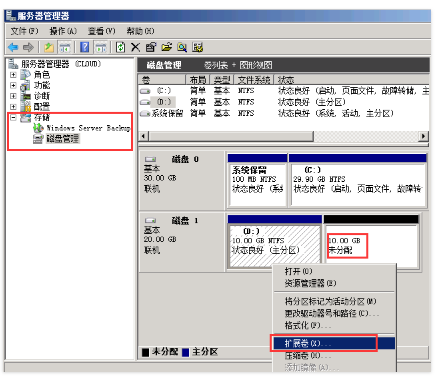The image size is (446, 378).
Task: Click the volume list scroll right arrow
Action: click(x=424, y=136)
